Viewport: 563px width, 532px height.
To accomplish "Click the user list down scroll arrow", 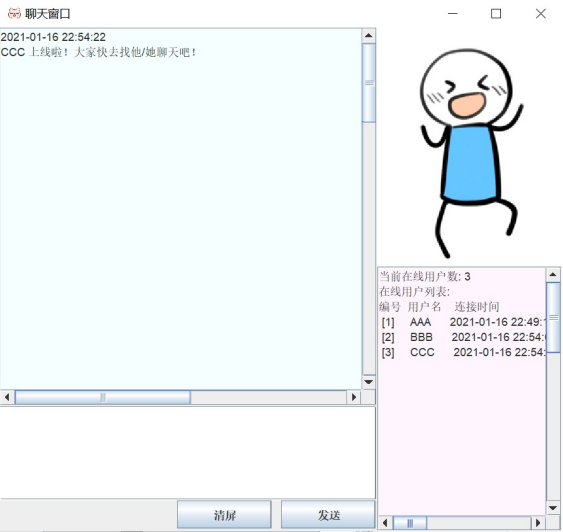I will (553, 508).
